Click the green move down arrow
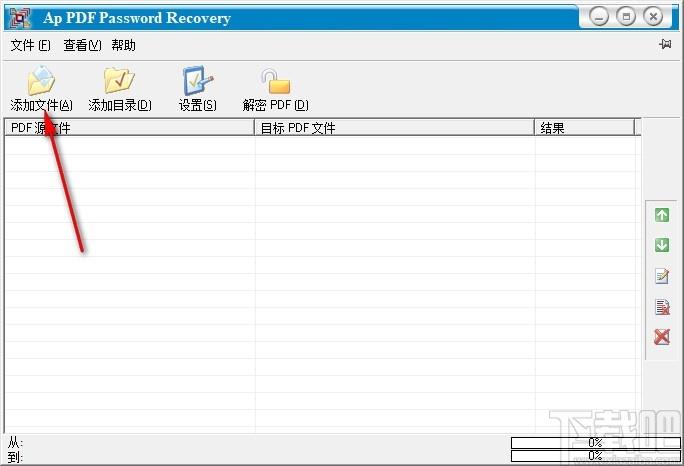684x466 pixels. pyautogui.click(x=662, y=245)
